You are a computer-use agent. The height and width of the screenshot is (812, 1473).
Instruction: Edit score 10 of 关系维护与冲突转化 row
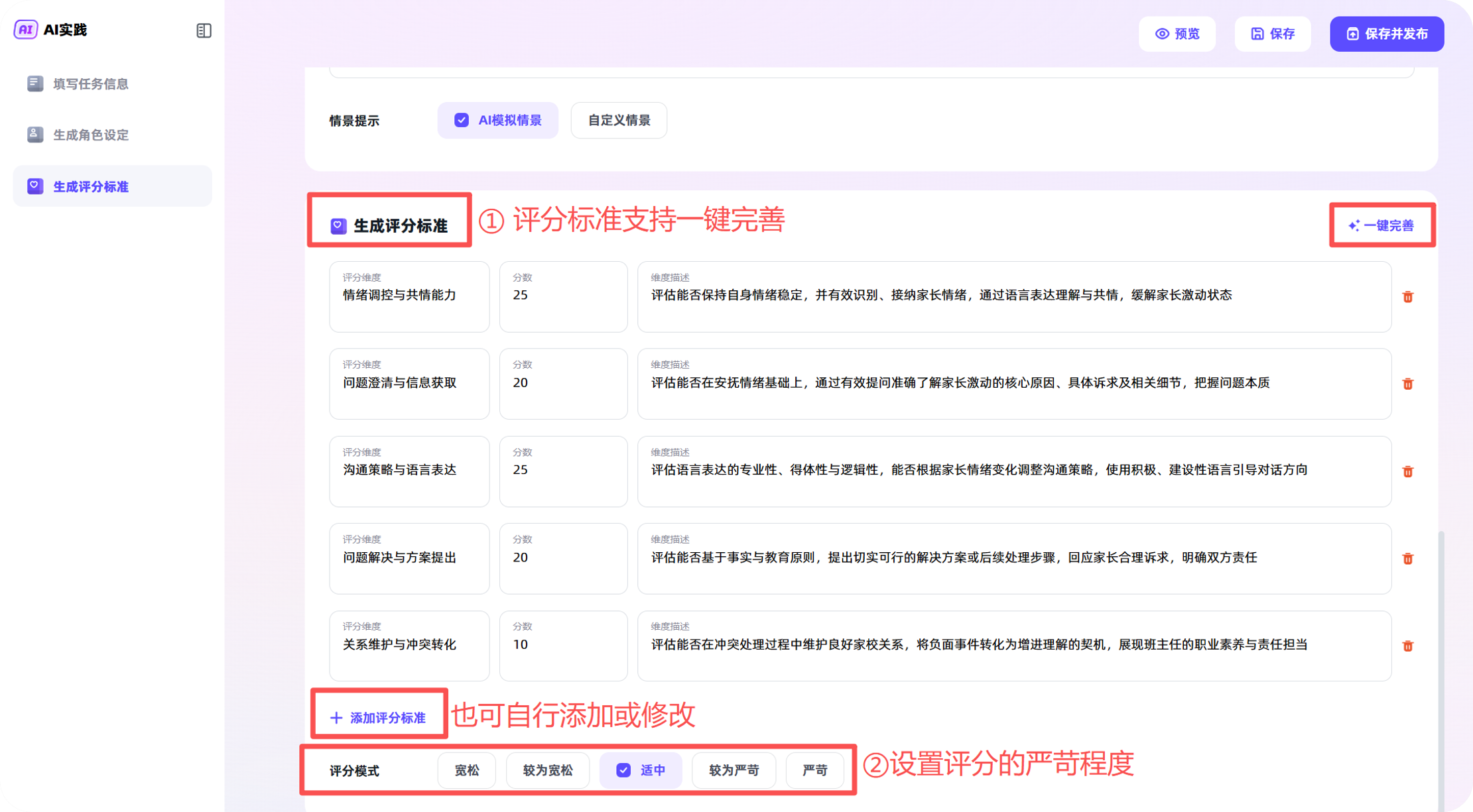click(563, 646)
